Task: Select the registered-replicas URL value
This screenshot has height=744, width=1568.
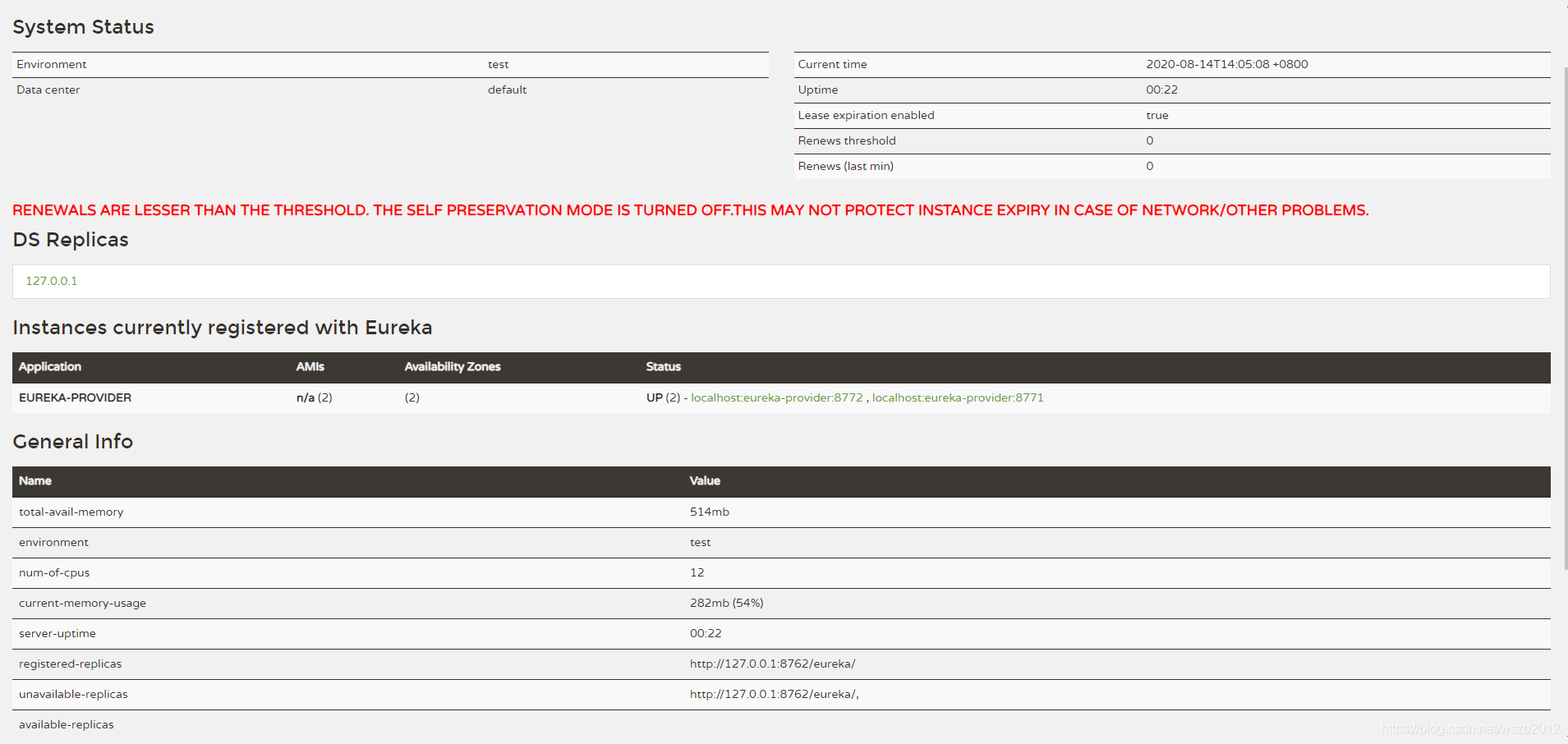Action: [x=773, y=664]
